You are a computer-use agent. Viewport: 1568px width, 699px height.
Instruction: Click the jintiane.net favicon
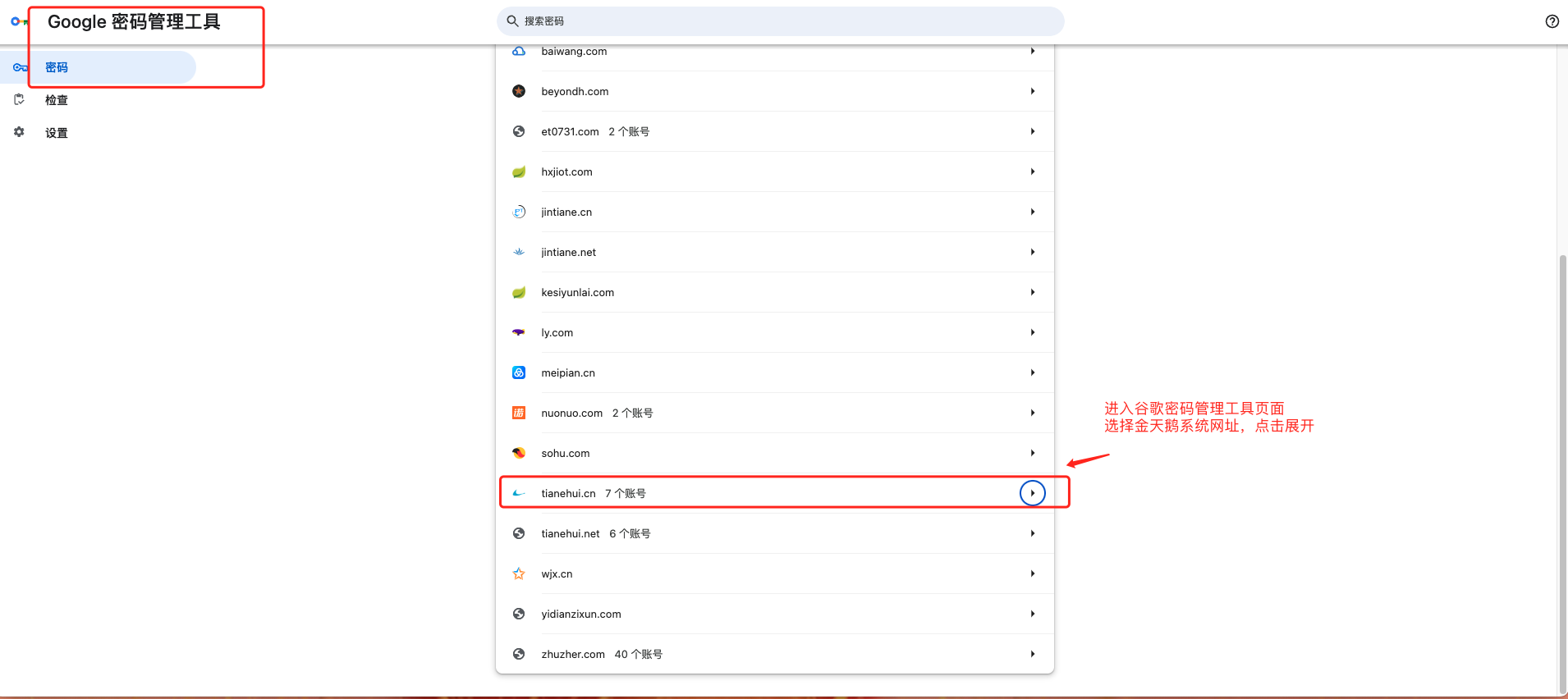519,252
